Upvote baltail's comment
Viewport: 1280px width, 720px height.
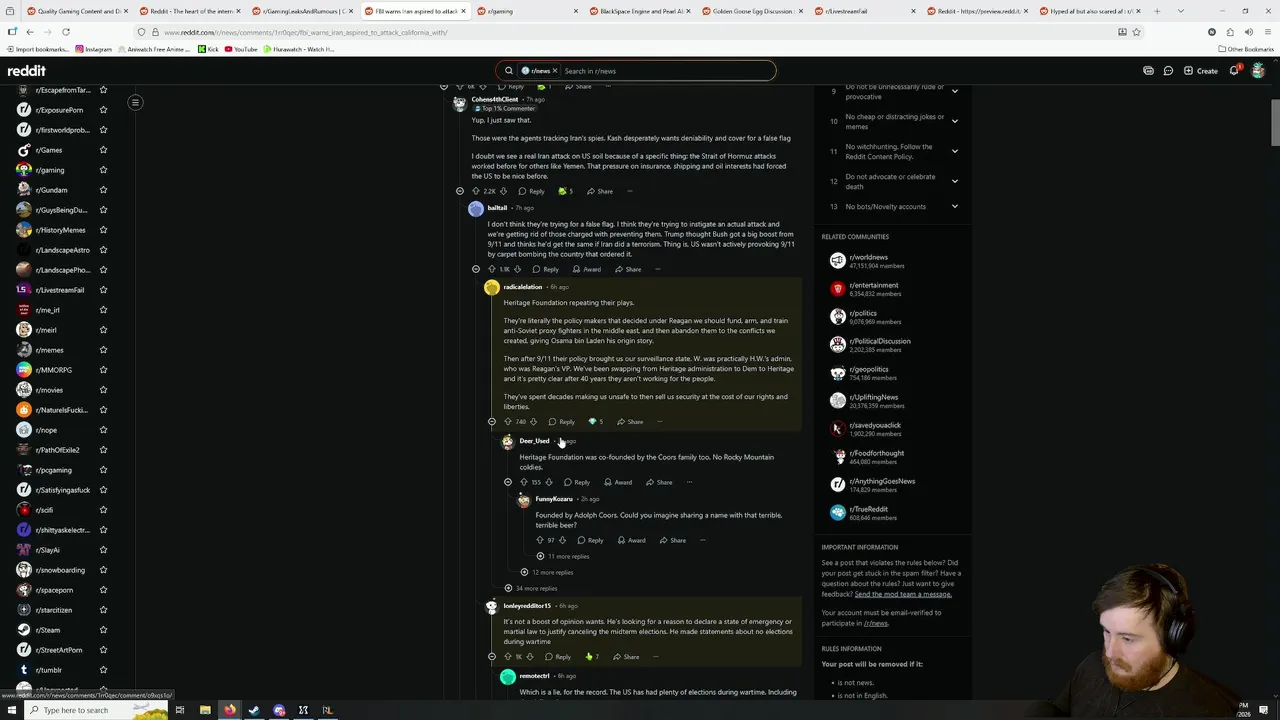(492, 269)
